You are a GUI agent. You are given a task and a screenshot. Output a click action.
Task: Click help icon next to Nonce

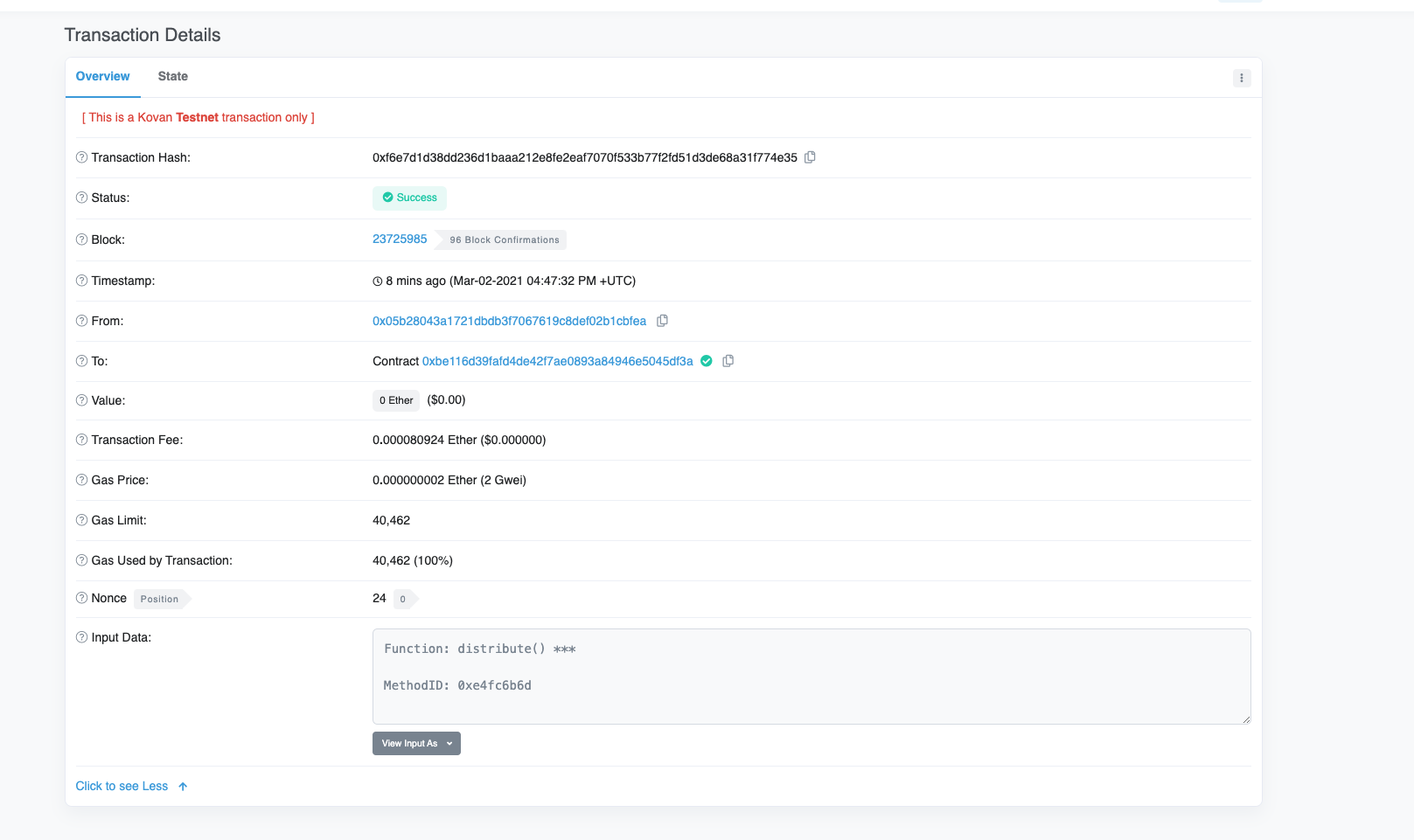click(81, 598)
